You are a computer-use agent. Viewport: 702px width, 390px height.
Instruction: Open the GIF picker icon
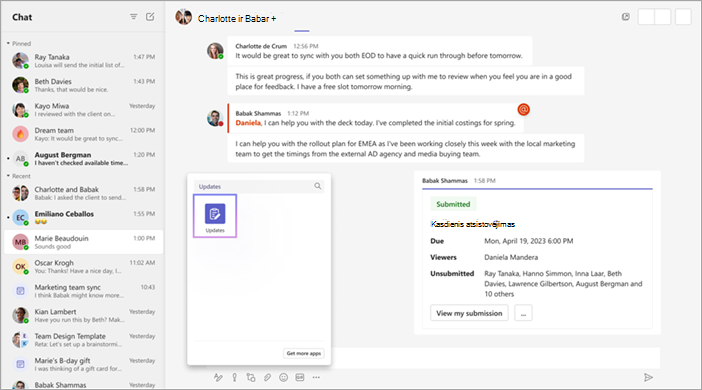(300, 377)
